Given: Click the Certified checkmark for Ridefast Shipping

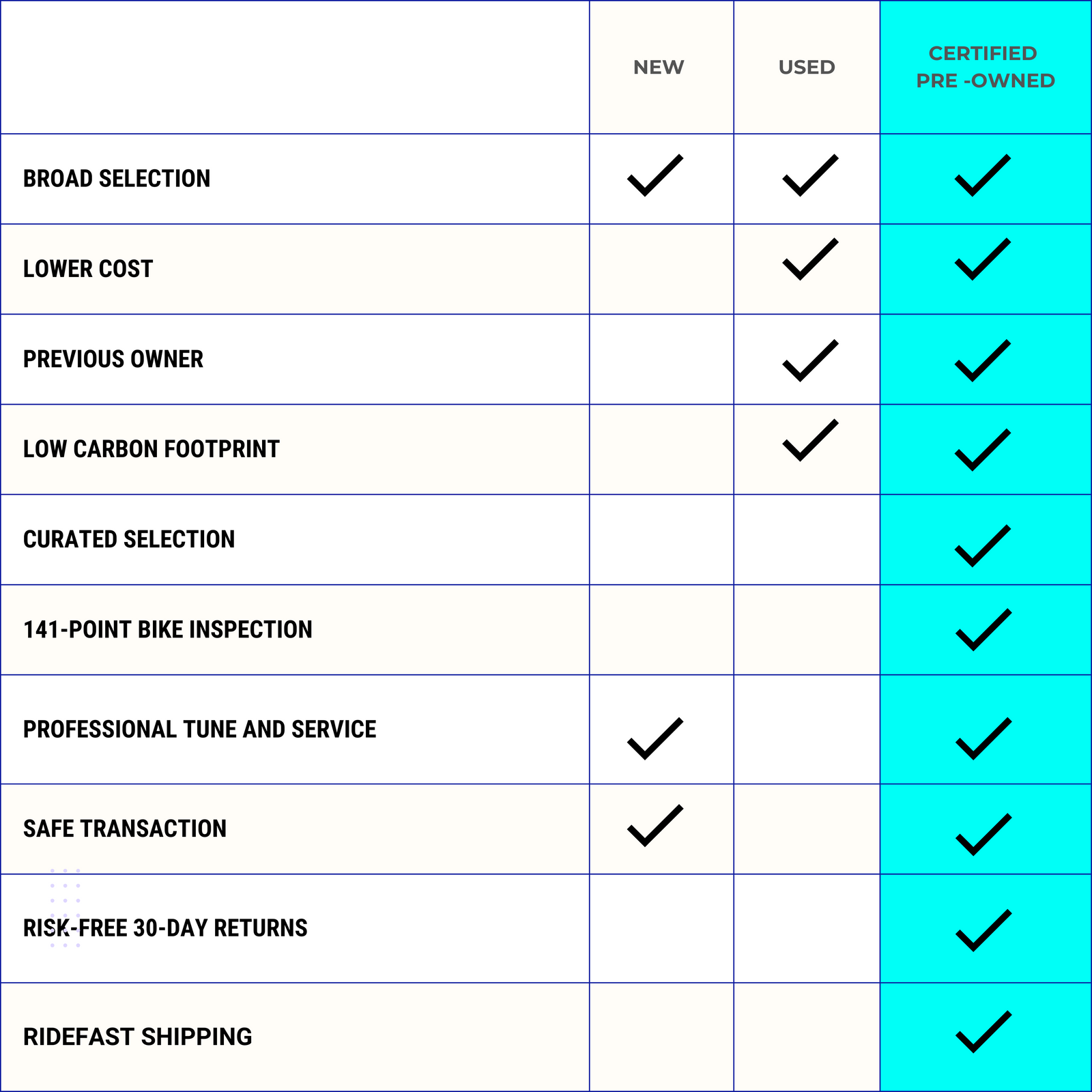Looking at the screenshot, I should click(x=983, y=1031).
